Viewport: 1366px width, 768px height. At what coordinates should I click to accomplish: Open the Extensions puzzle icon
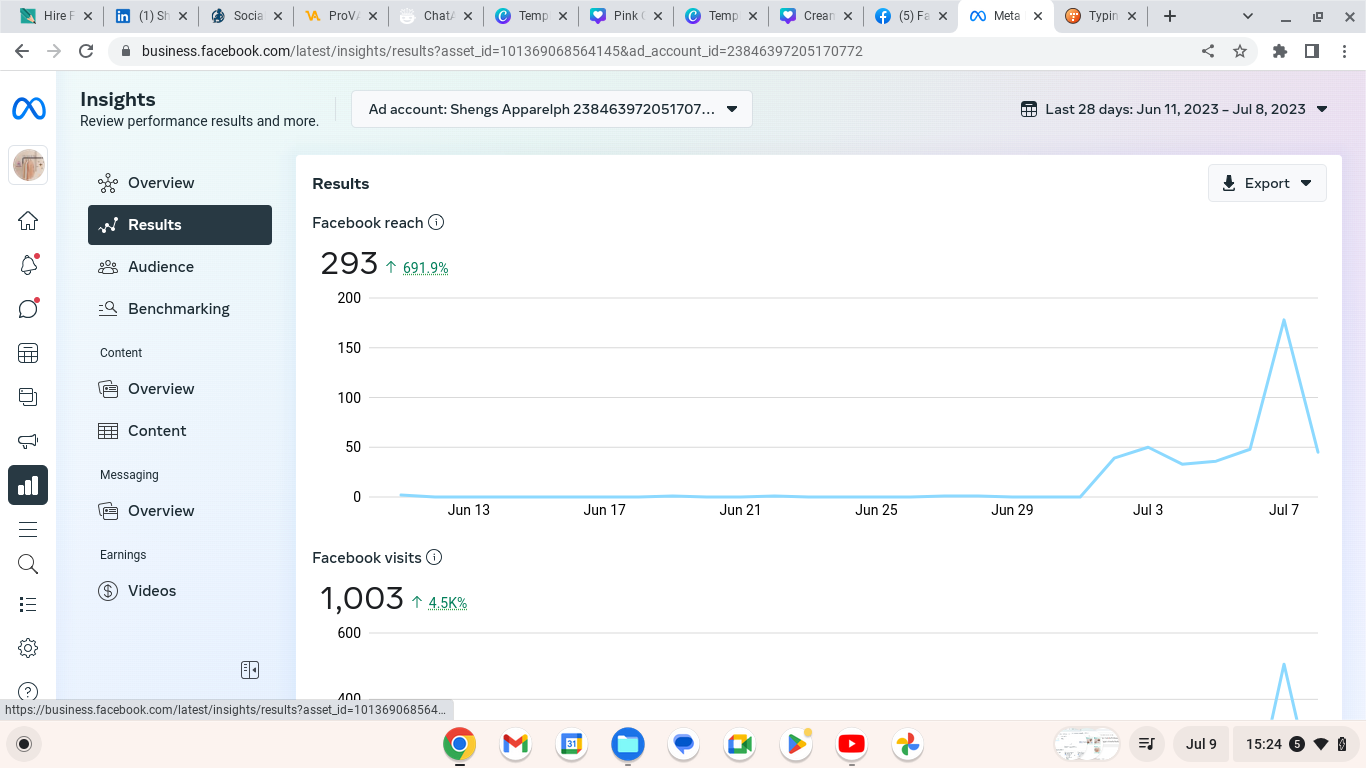tap(1280, 51)
